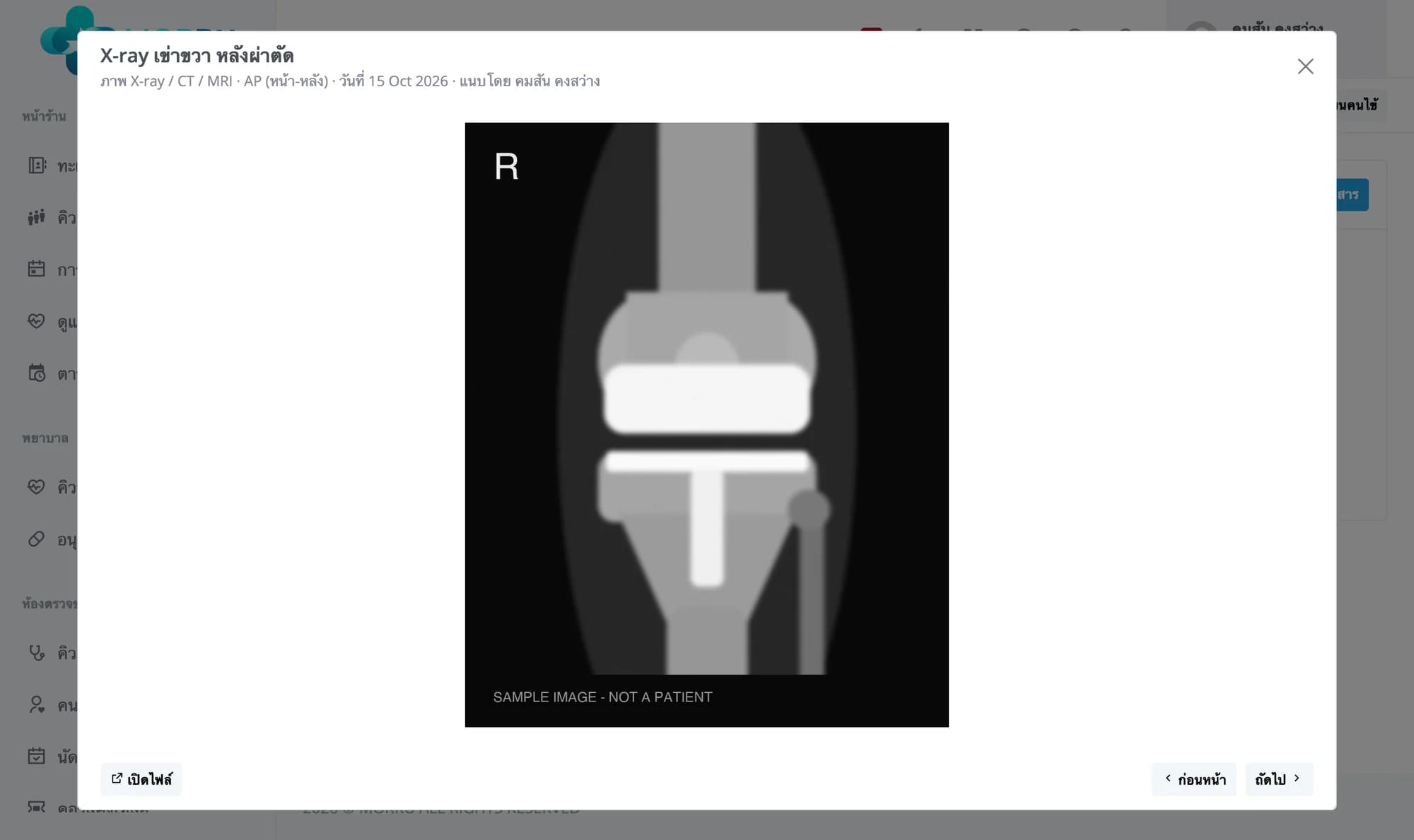
Task: Click the heart-pulse icon under พยาบาล
Action: point(37,486)
